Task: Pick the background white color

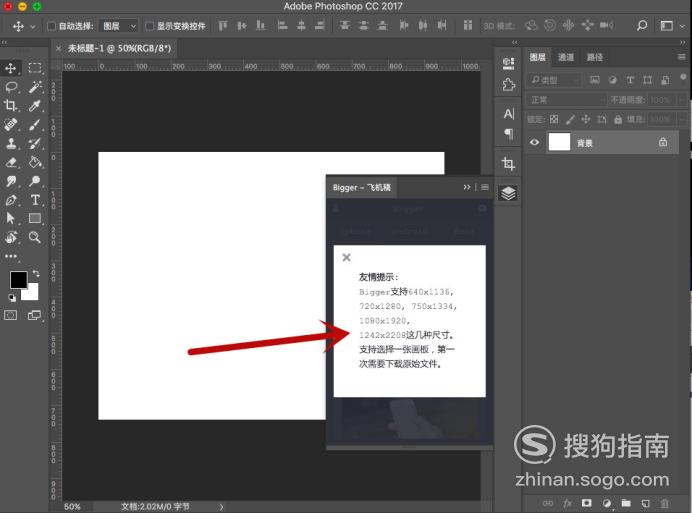Action: coord(32,293)
